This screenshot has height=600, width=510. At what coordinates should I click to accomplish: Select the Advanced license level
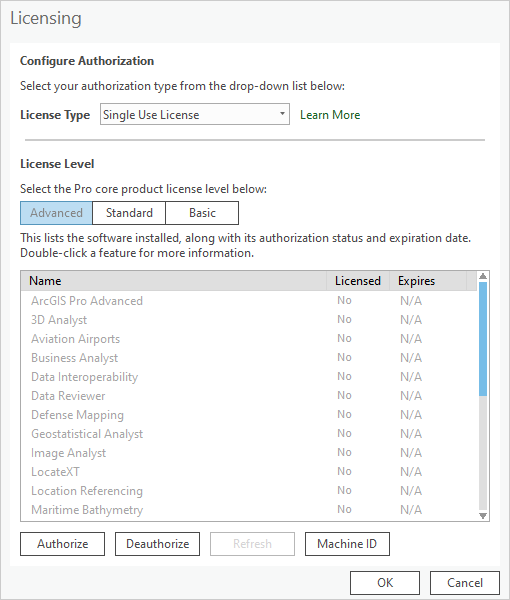(x=56, y=213)
